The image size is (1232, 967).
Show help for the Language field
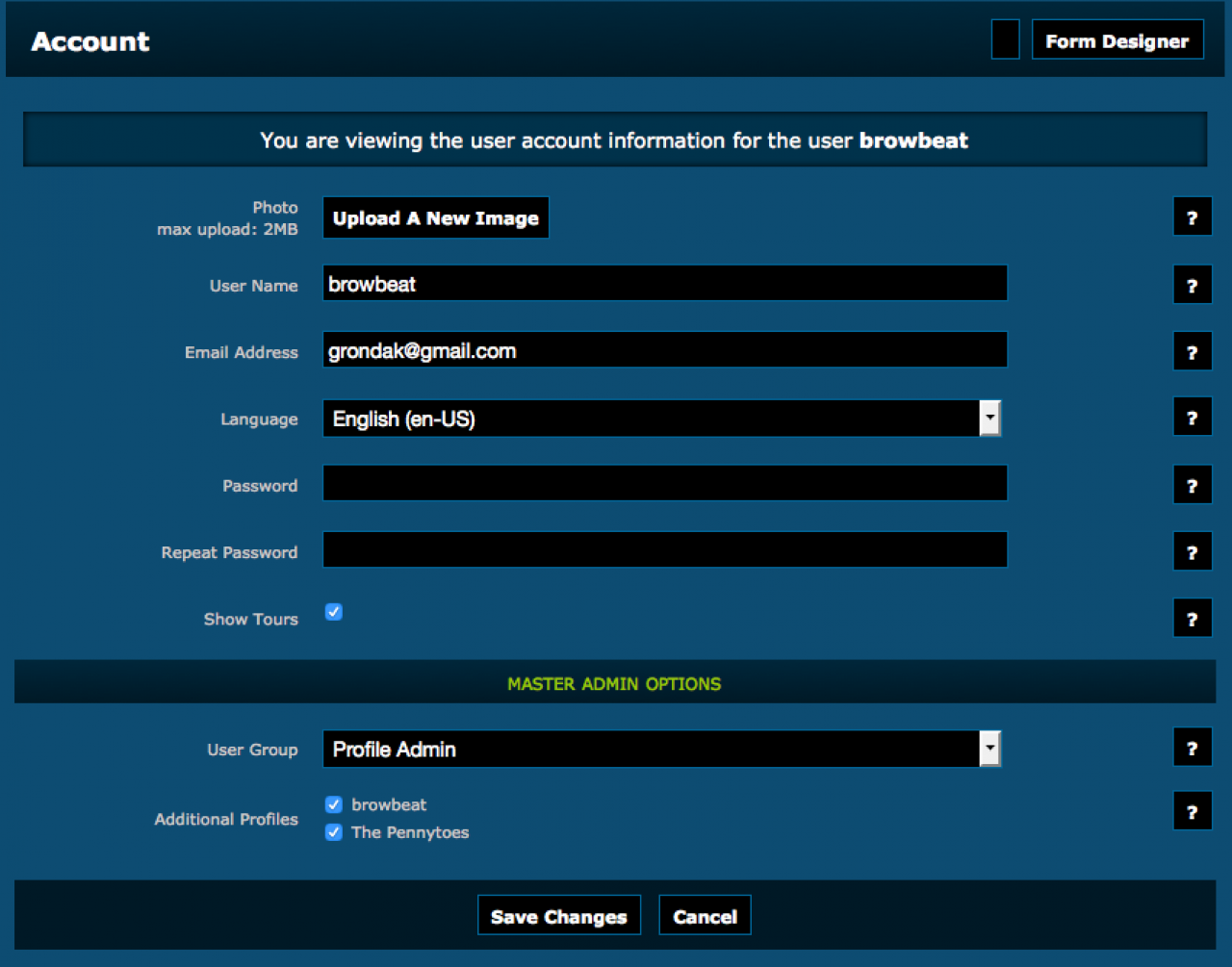(1192, 419)
